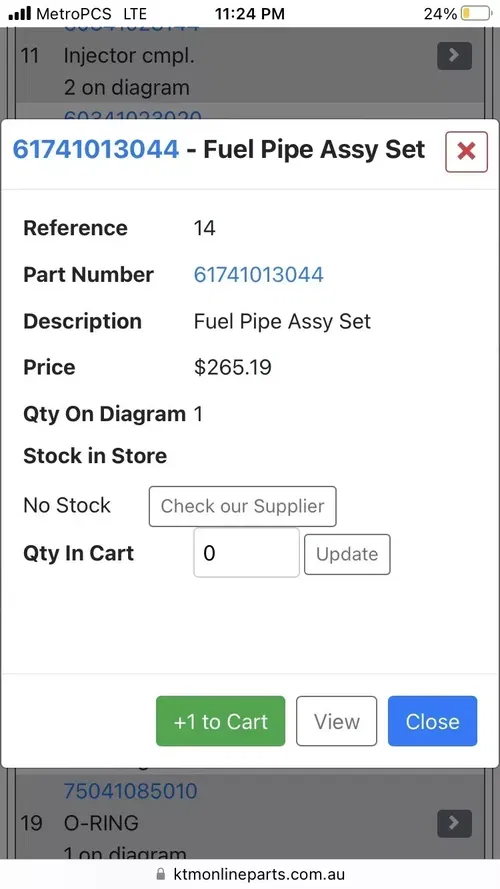Click the Check our Supplier button
The width and height of the screenshot is (500, 889).
[x=243, y=506]
